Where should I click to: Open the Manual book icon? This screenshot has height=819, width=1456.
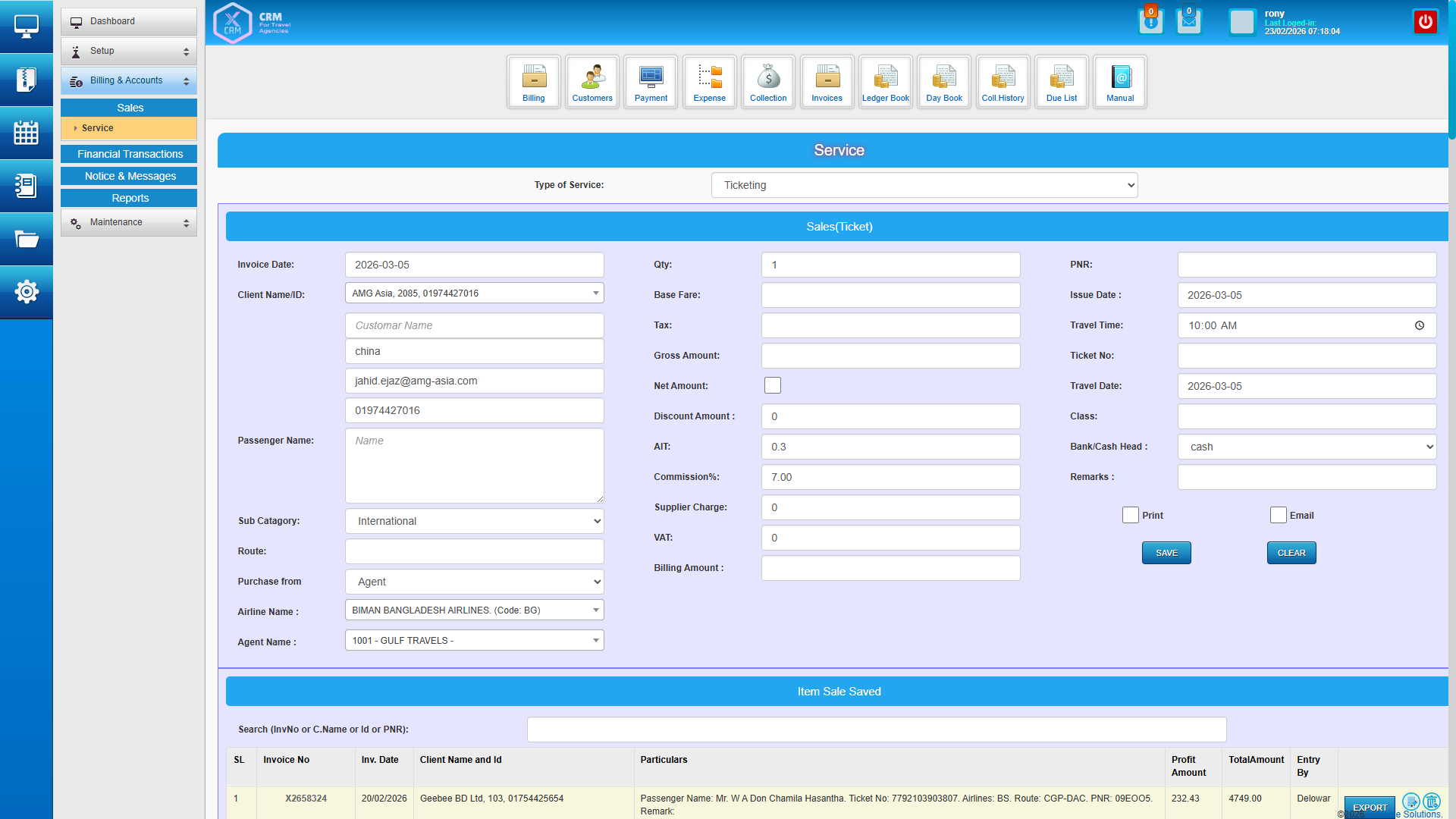(x=1120, y=81)
